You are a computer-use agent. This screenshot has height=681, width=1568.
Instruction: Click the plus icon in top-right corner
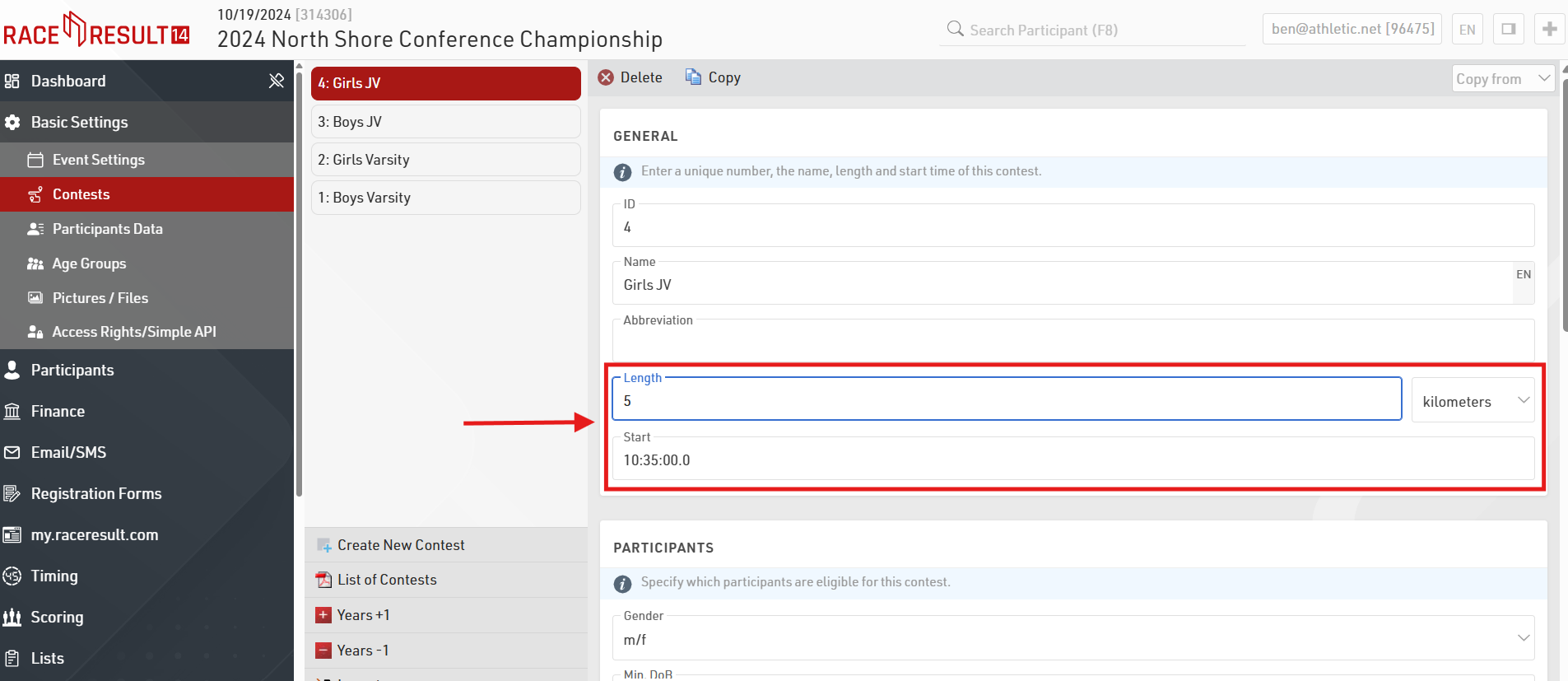(1549, 29)
